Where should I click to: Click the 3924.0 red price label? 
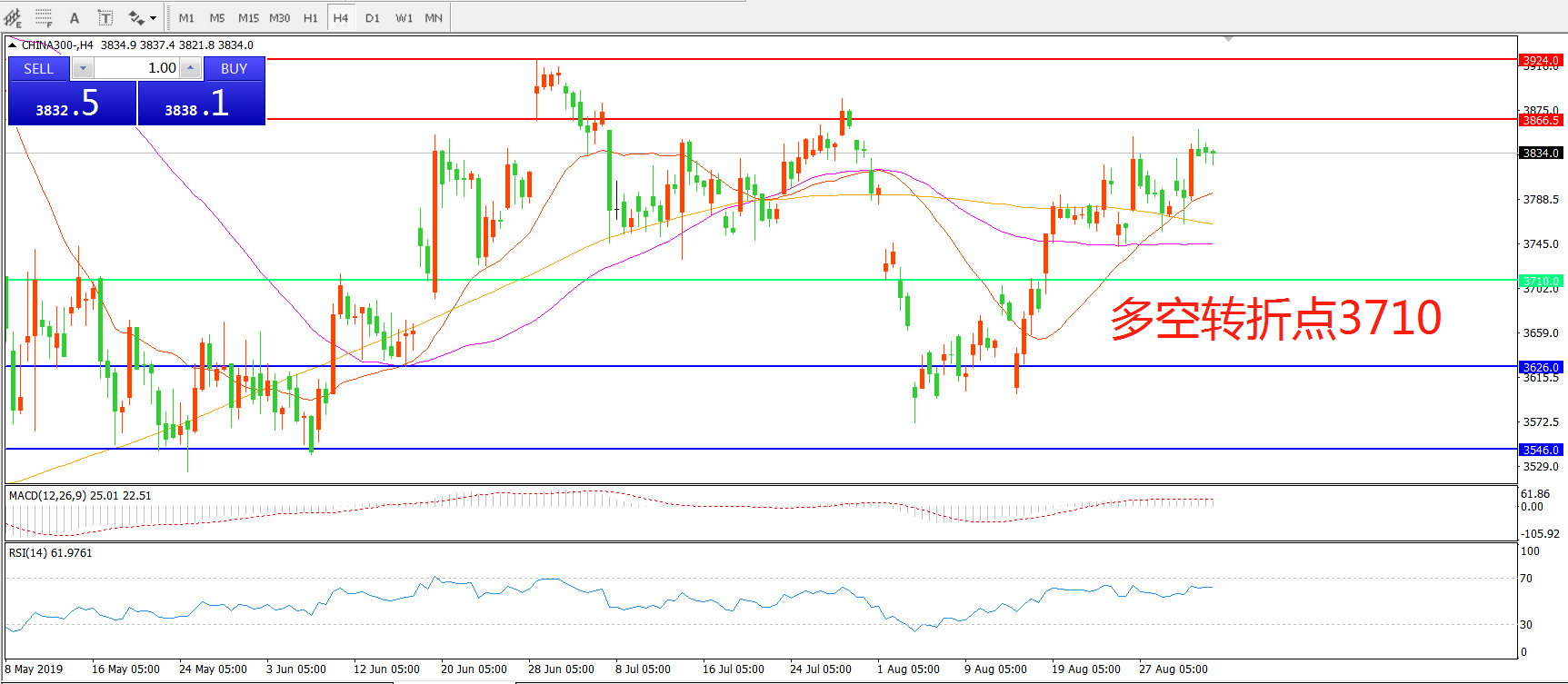(1541, 60)
